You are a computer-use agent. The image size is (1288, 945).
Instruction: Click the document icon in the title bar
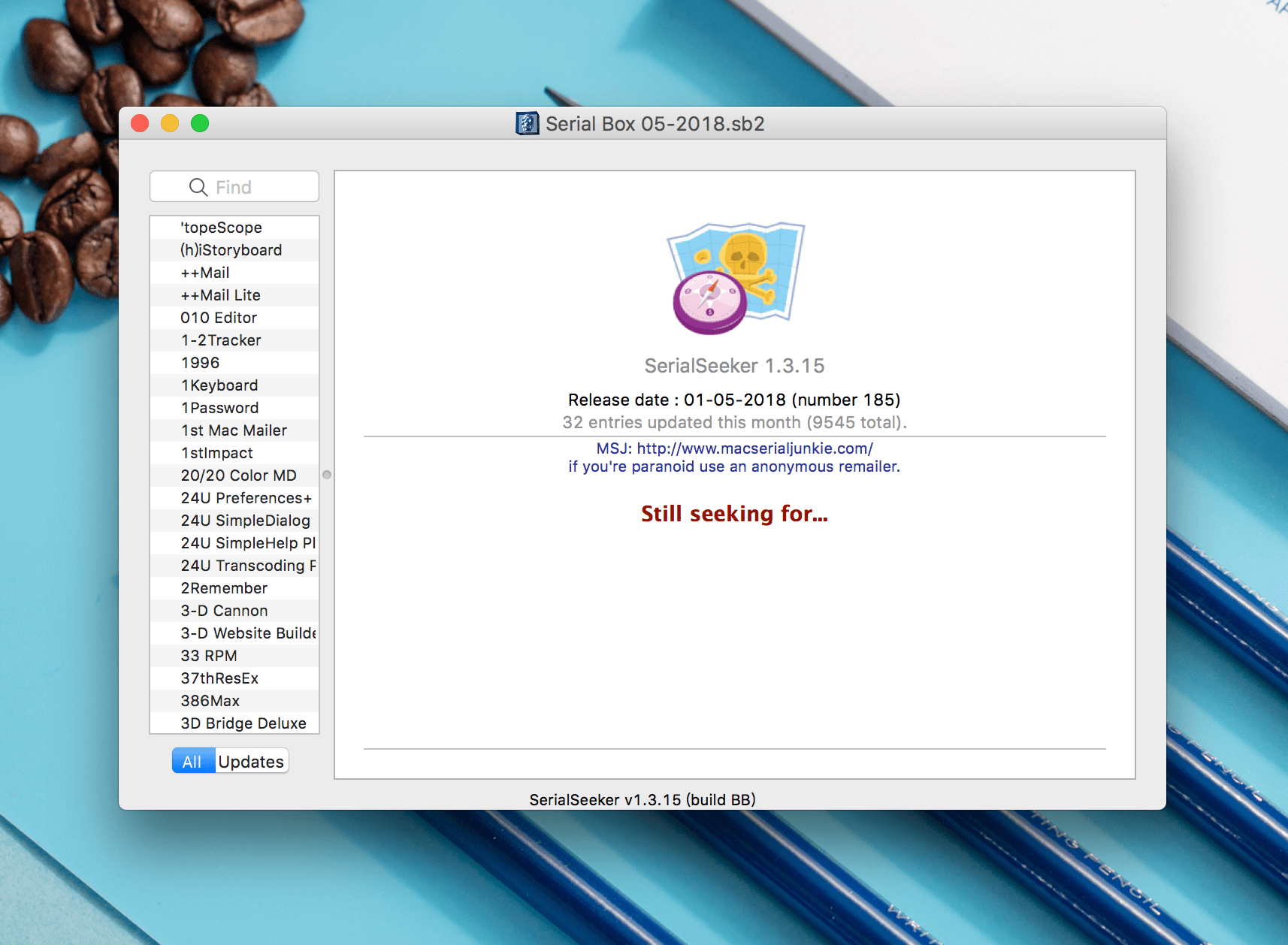pos(528,123)
